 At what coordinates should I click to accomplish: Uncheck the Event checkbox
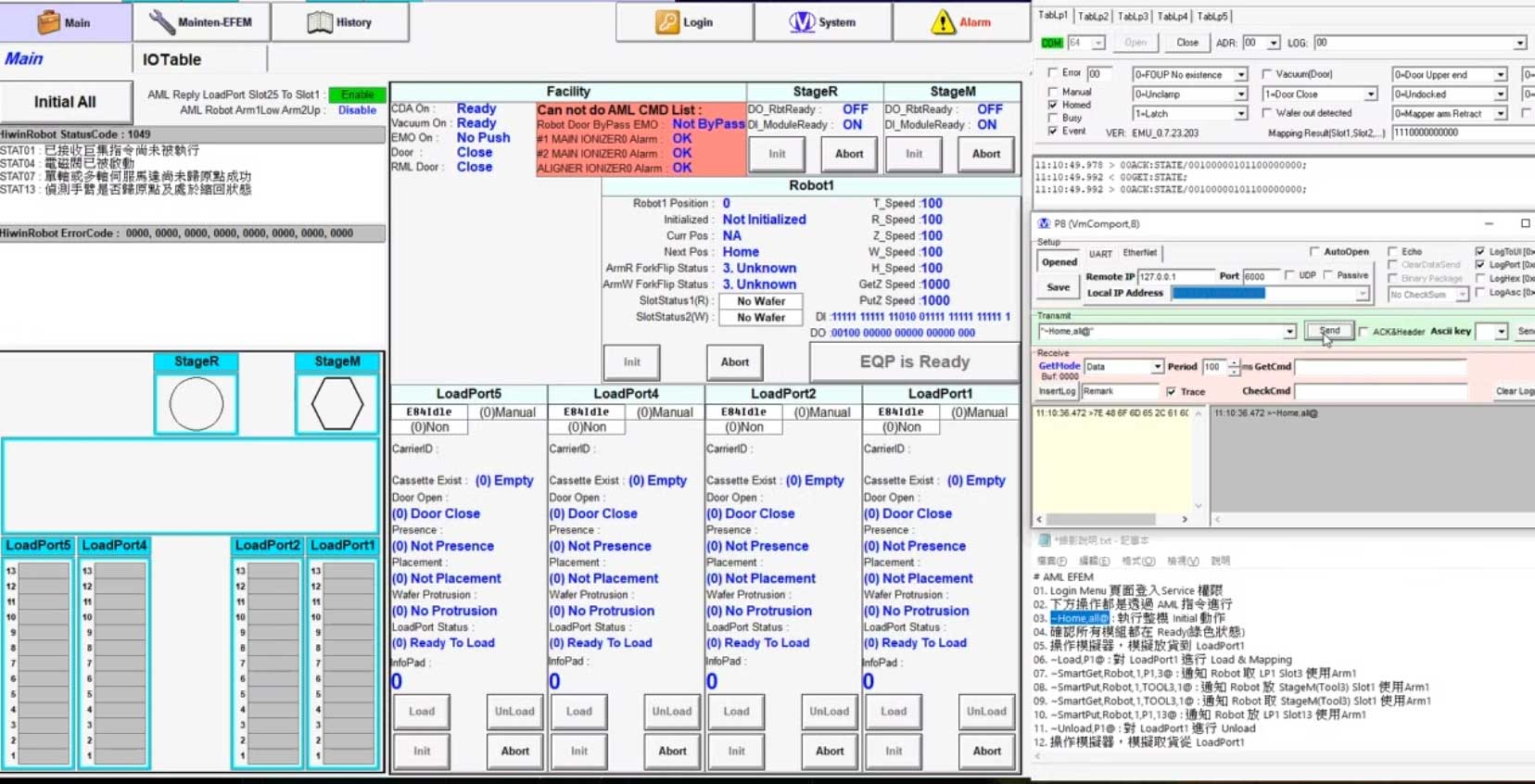tap(1052, 131)
